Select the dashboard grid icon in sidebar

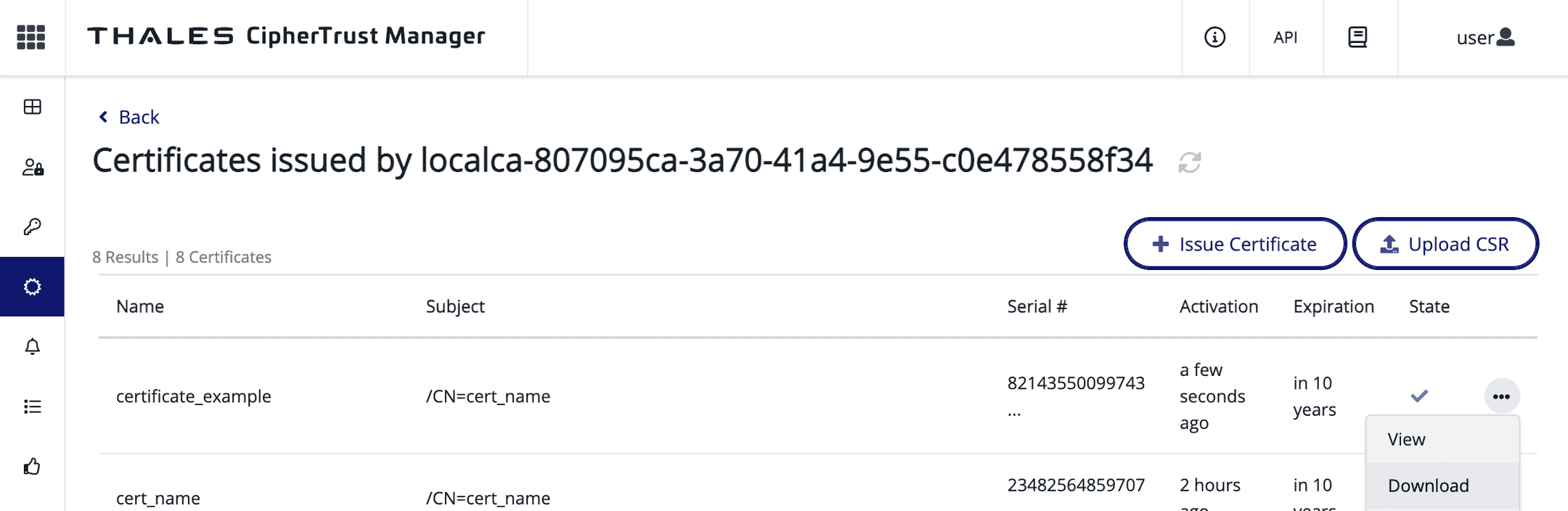click(x=32, y=107)
